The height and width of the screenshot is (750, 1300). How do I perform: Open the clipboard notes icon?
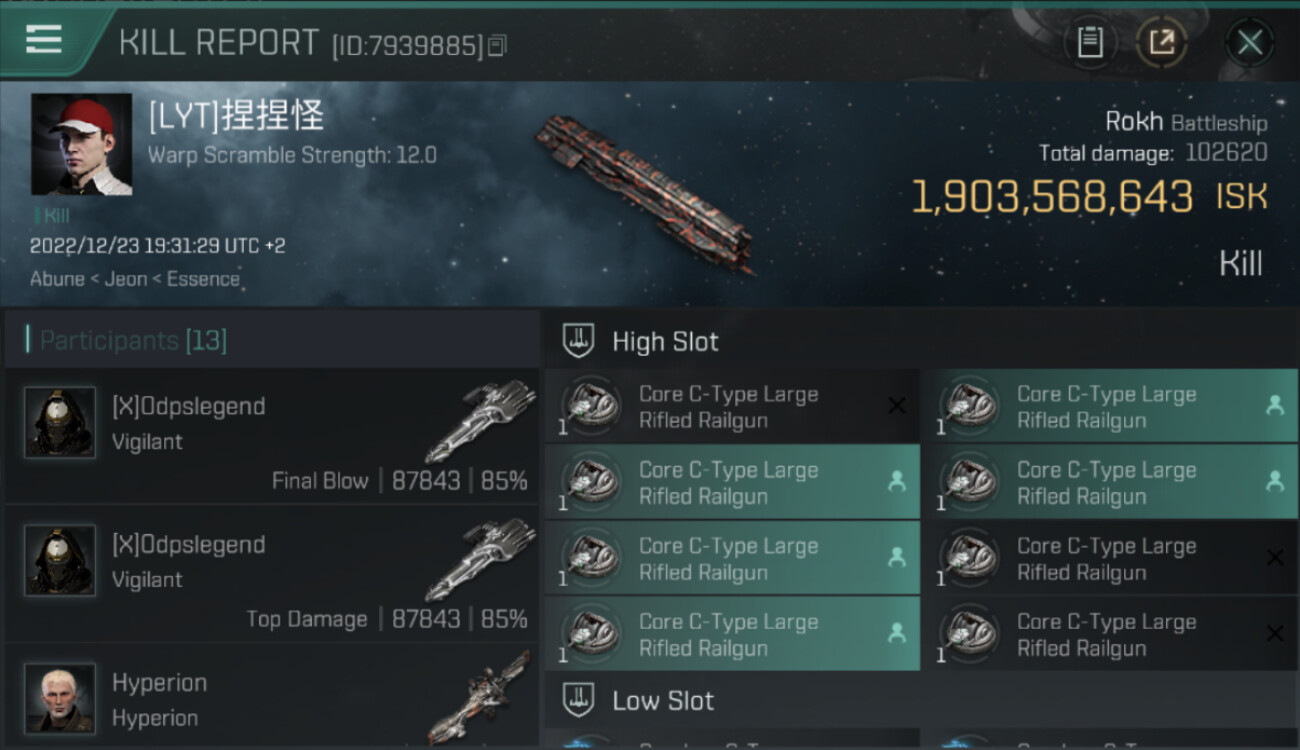[x=1090, y=43]
